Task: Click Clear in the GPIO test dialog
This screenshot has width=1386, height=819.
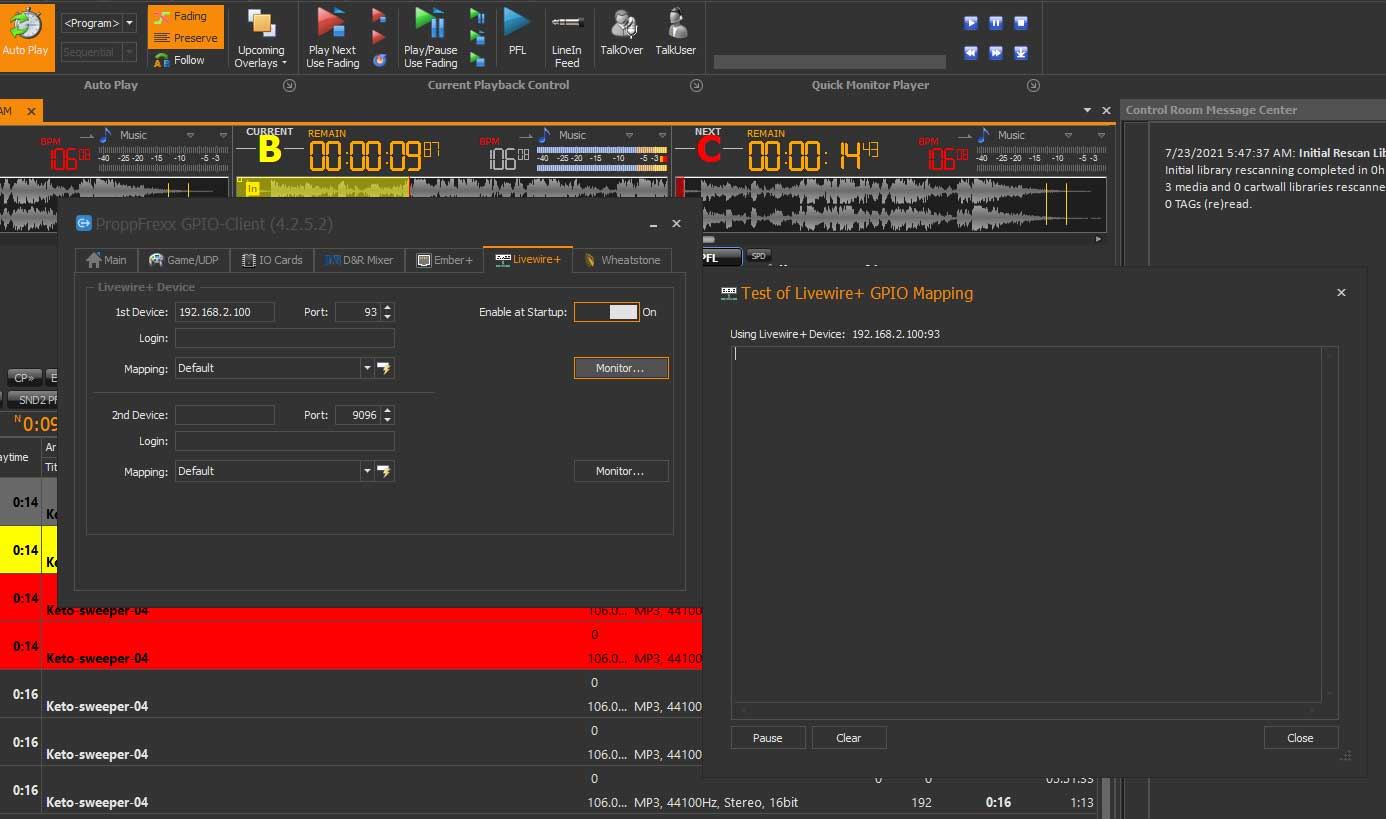Action: 849,738
